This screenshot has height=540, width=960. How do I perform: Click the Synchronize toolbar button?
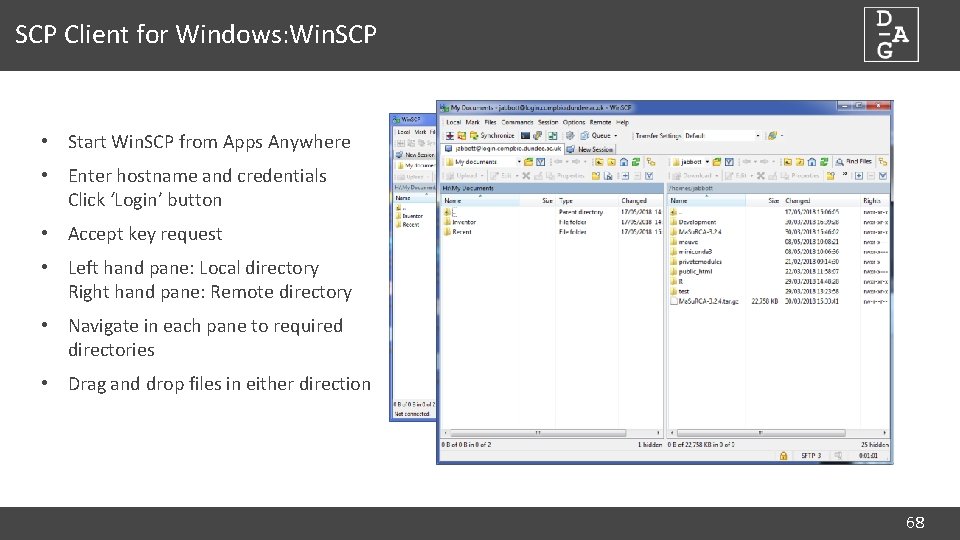(x=492, y=135)
